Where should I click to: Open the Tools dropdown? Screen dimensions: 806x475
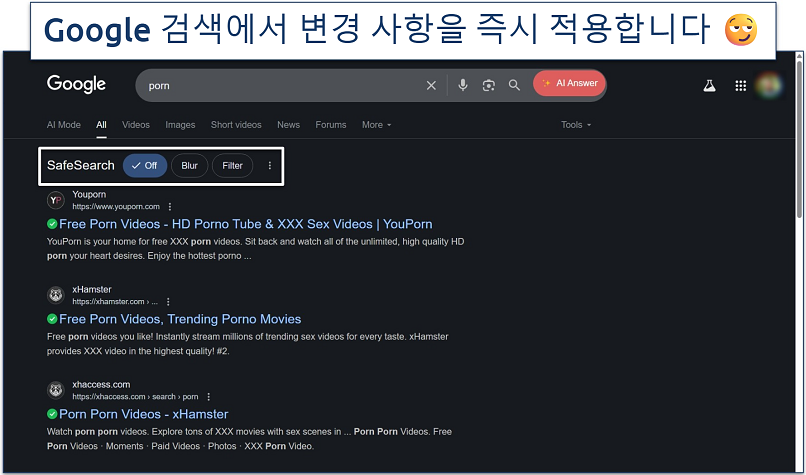[x=575, y=125]
